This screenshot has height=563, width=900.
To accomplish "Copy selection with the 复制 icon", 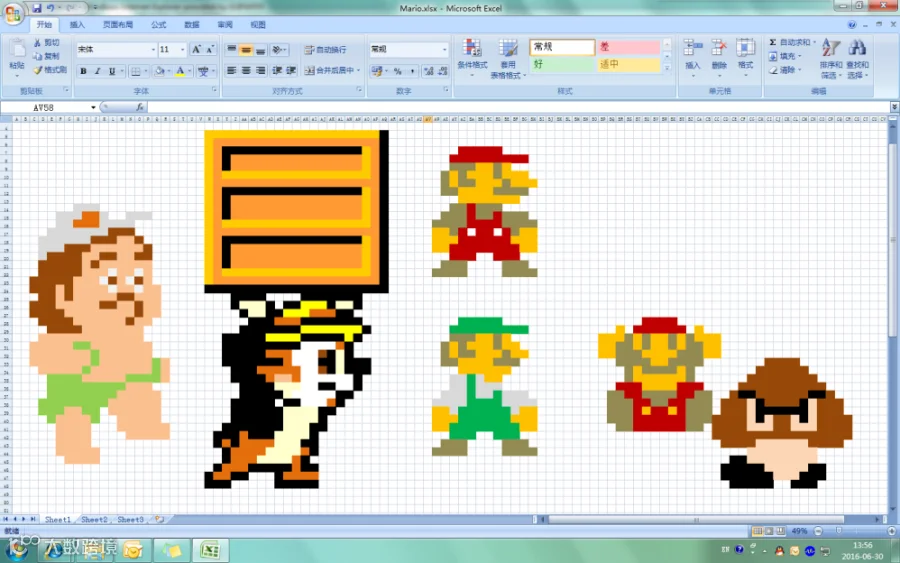I will [37, 56].
